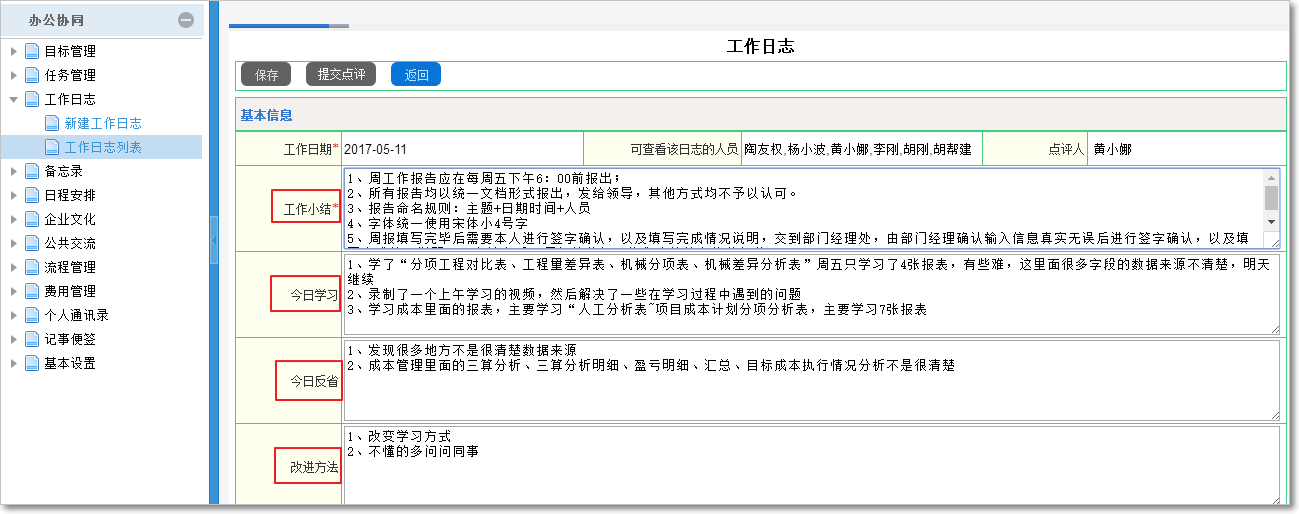Image resolution: width=1299 pixels, height=514 pixels.
Task: Click the 工作小结 textarea scrollbar down arrow
Action: pyautogui.click(x=1271, y=221)
